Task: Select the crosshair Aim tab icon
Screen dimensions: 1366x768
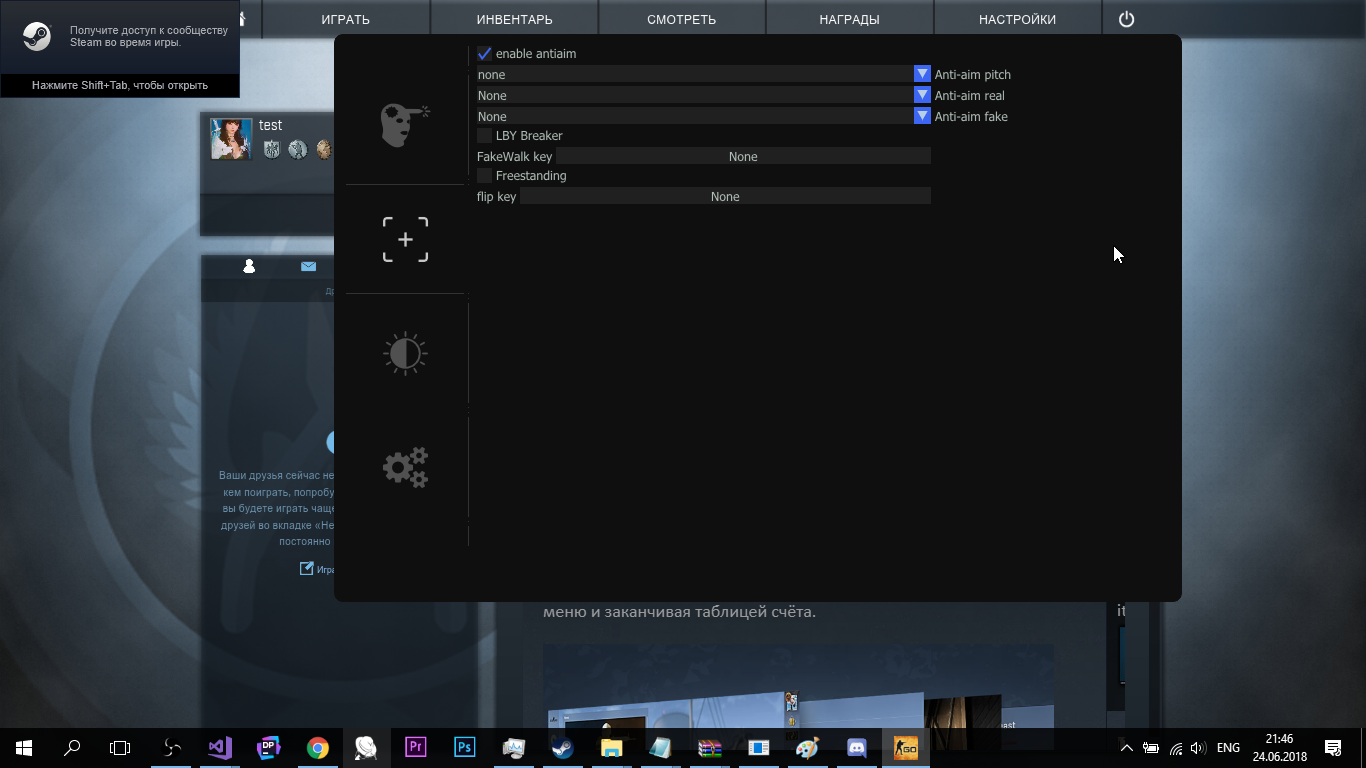Action: point(405,238)
